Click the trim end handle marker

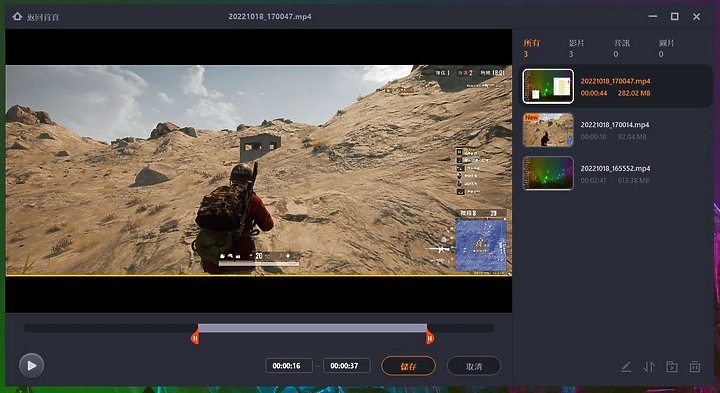(430, 338)
